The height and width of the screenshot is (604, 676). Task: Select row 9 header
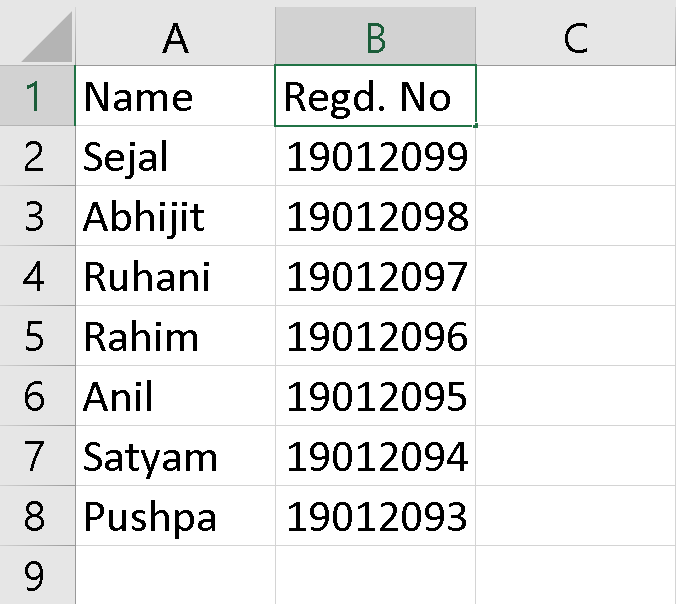click(x=37, y=575)
